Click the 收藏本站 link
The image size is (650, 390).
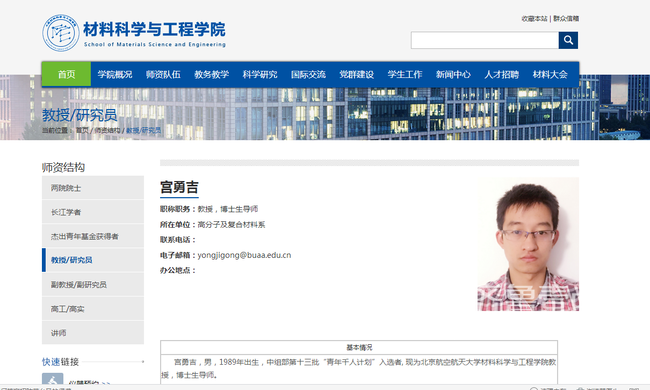(534, 19)
